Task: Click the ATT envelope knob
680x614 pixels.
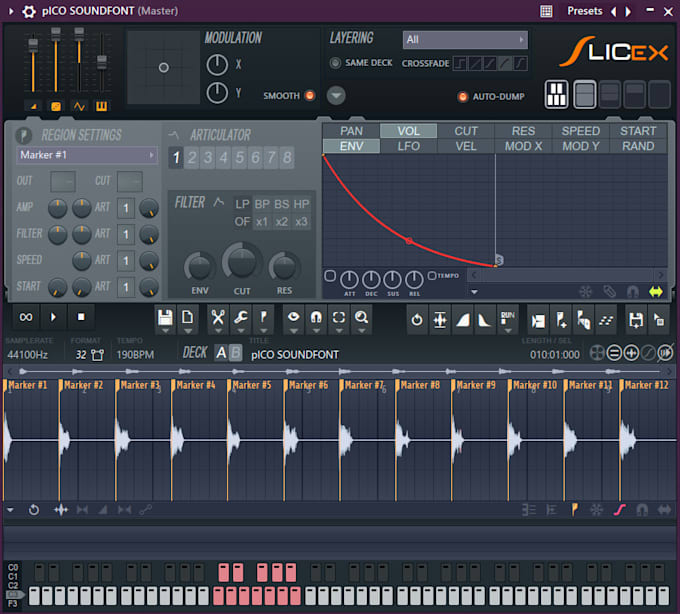Action: (349, 280)
